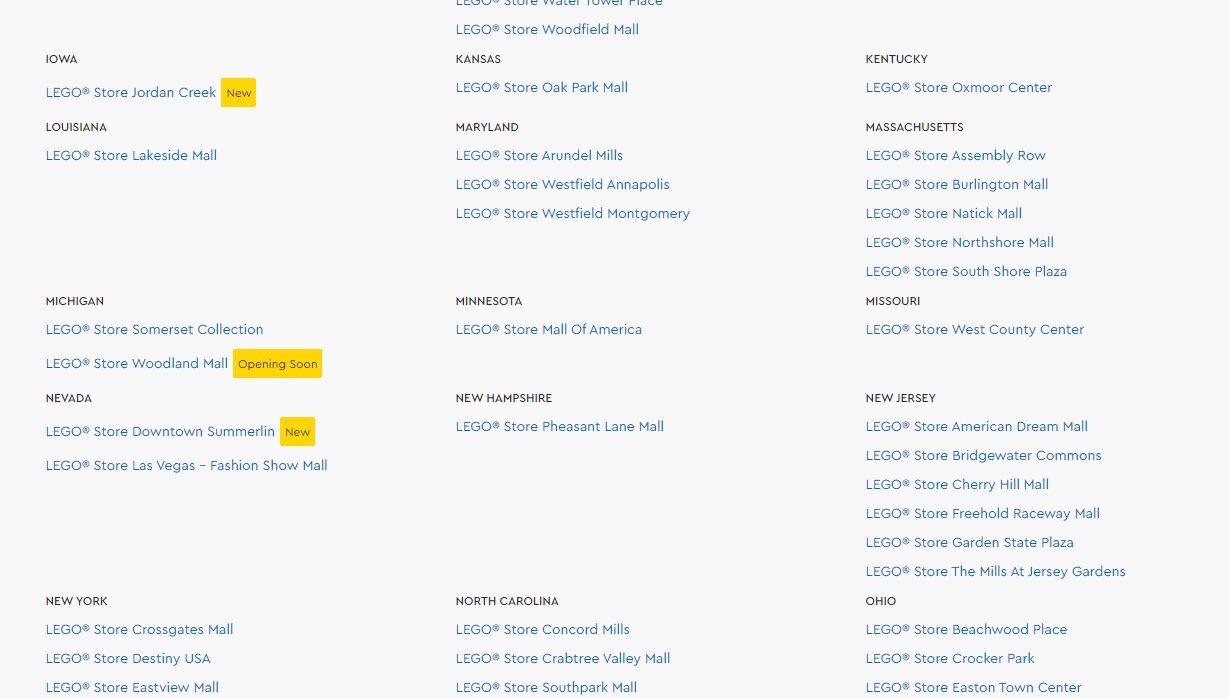1229x699 pixels.
Task: Open LEGO Store Arundel Mills link
Action: (x=540, y=155)
